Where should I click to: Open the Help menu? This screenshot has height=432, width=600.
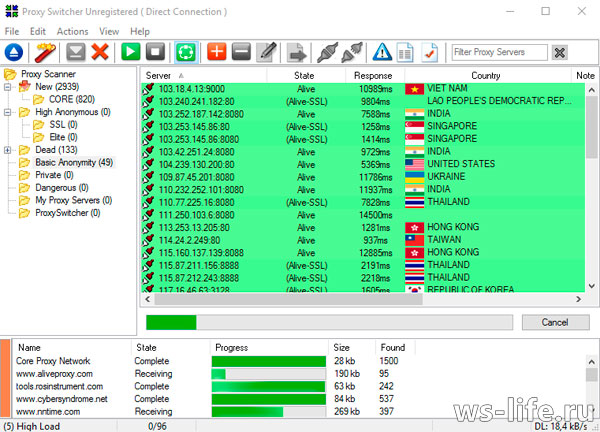[140, 31]
